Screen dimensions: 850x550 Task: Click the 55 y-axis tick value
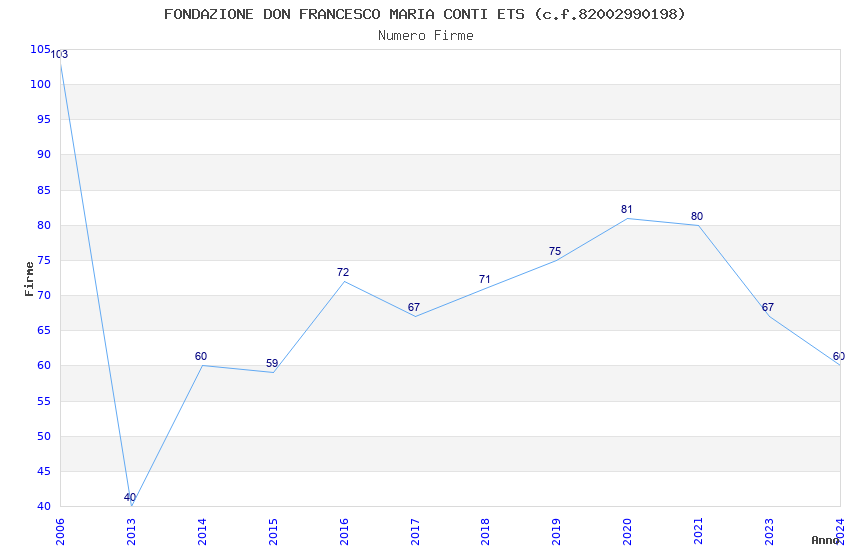(44, 401)
